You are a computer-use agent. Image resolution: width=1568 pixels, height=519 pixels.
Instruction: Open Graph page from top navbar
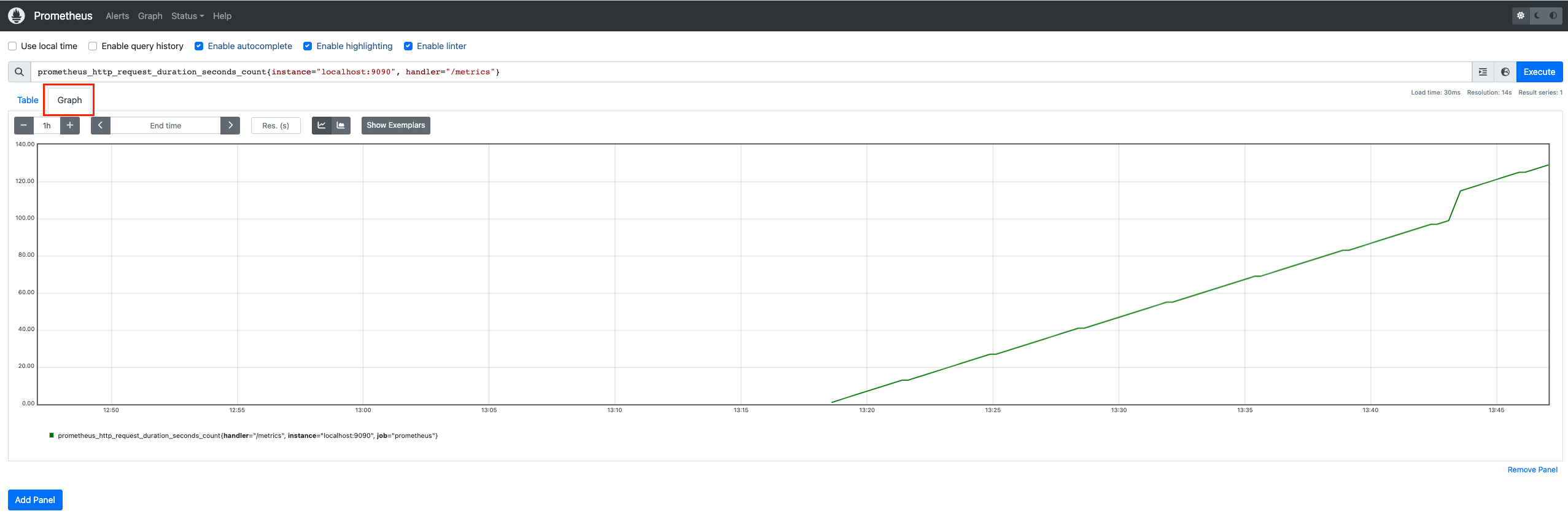(x=150, y=16)
